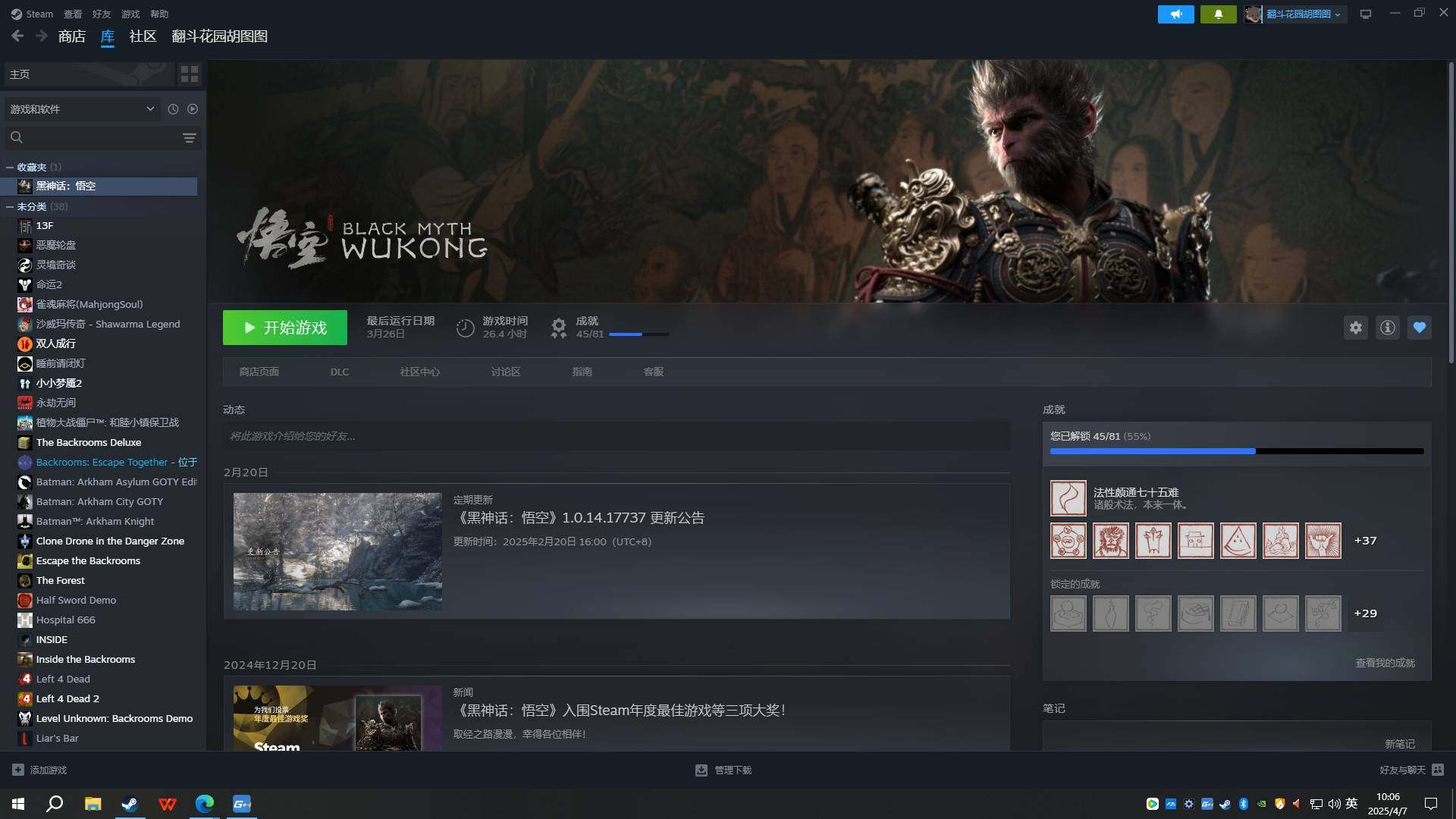The width and height of the screenshot is (1456, 819).
Task: Click 查看我的成就 link
Action: tap(1385, 663)
